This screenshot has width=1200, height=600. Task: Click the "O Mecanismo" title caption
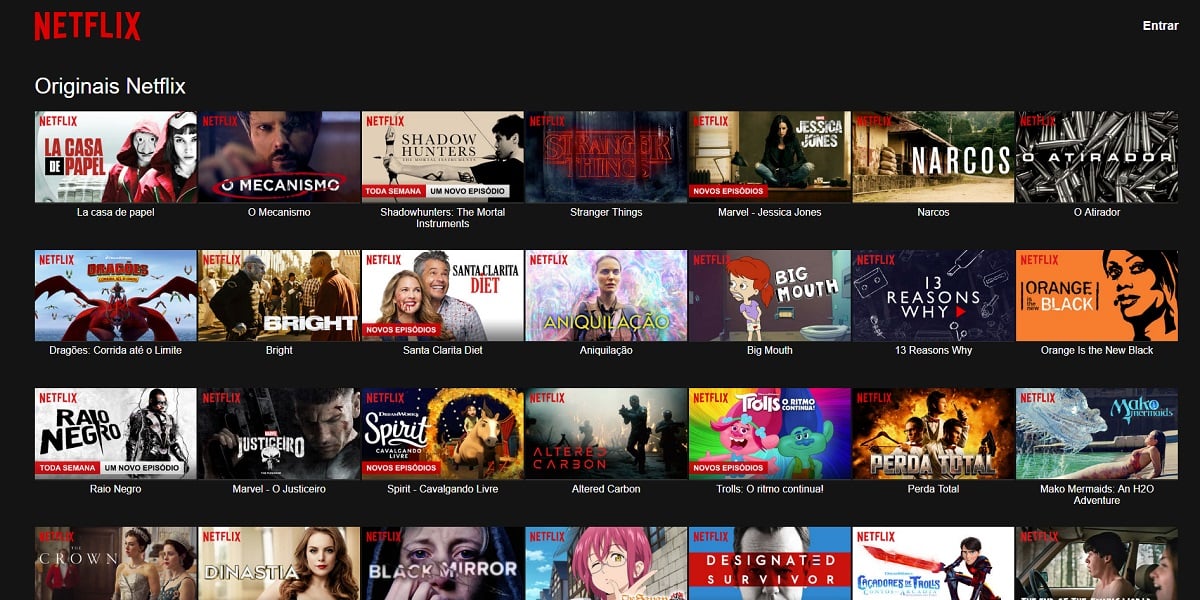[x=279, y=212]
